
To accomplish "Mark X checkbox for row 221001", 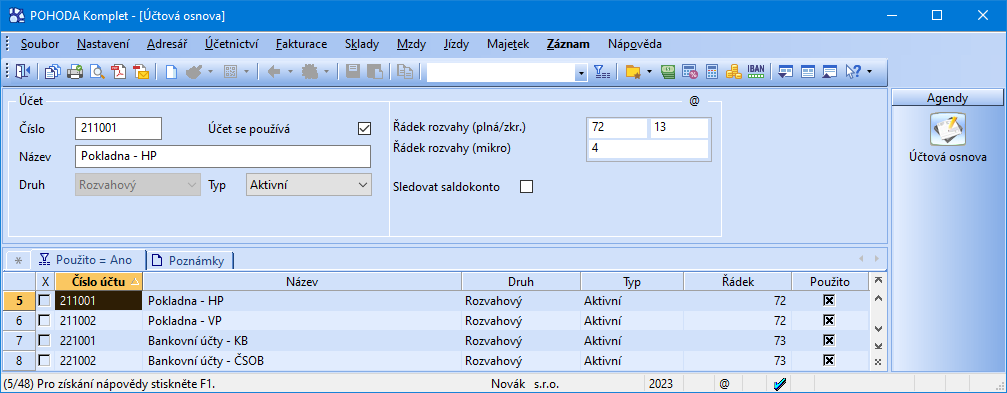I will point(44,340).
